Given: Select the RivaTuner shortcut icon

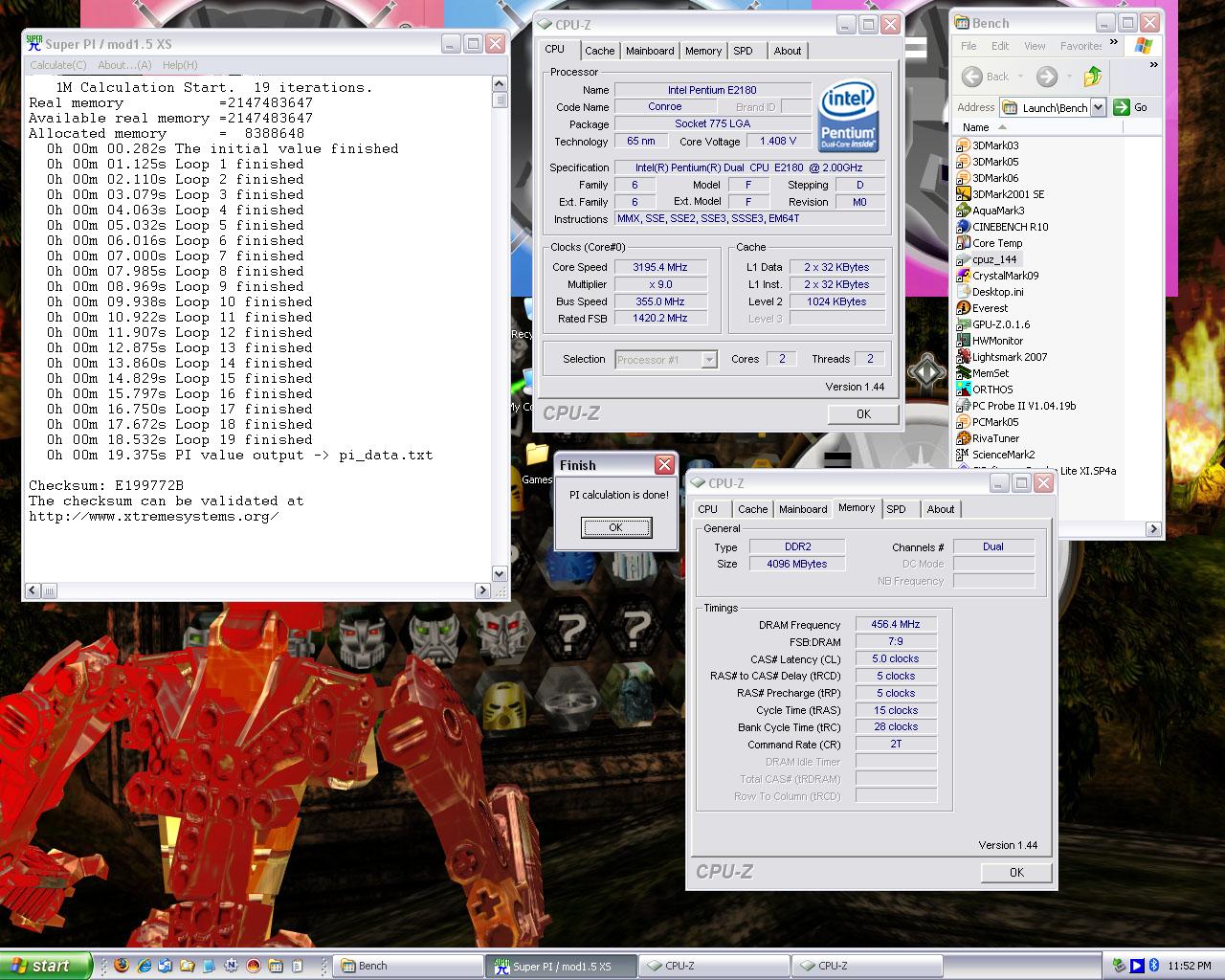Looking at the screenshot, I should tap(964, 438).
